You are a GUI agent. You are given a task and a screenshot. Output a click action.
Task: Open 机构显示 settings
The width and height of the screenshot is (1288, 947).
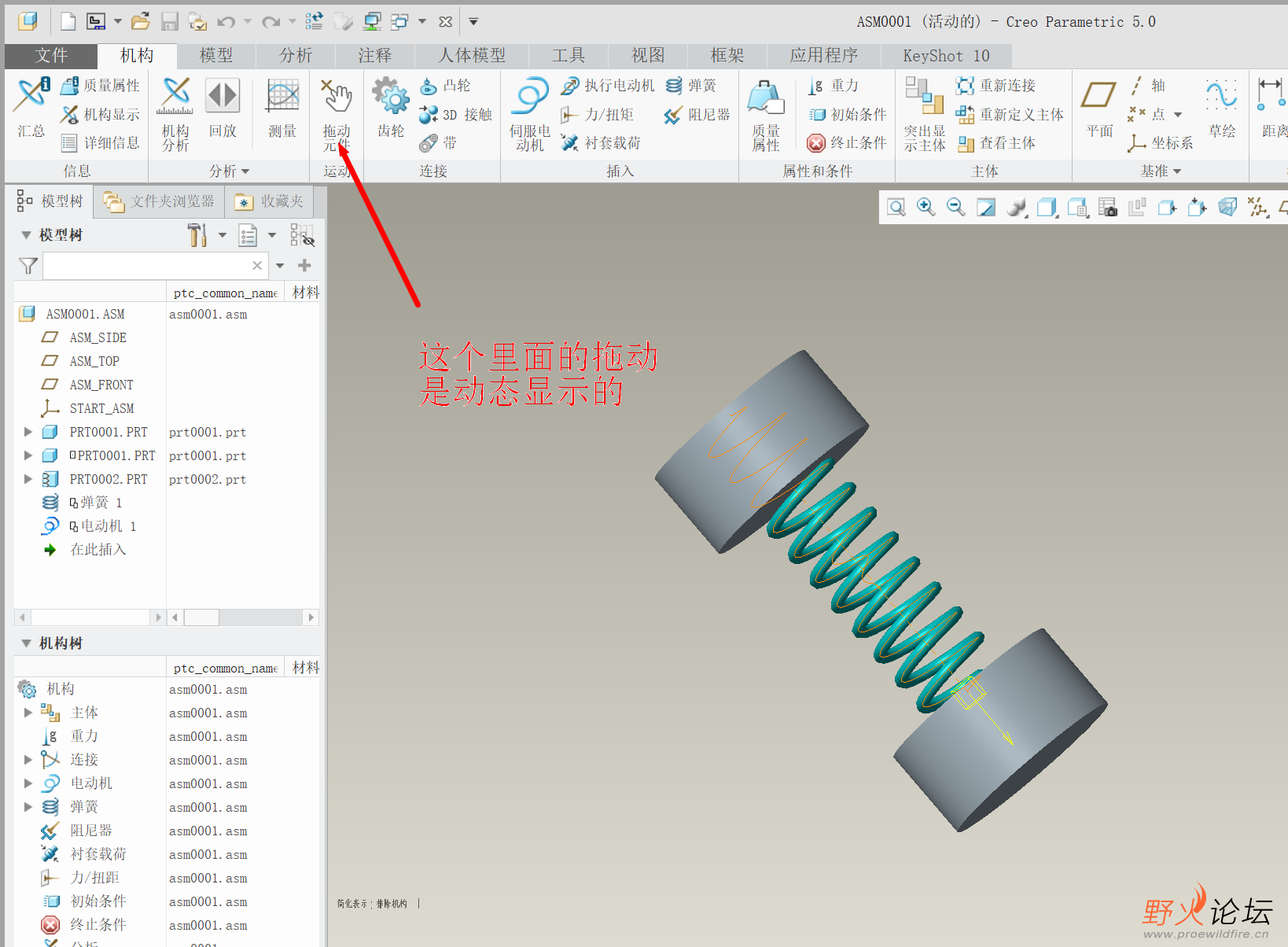[x=101, y=114]
